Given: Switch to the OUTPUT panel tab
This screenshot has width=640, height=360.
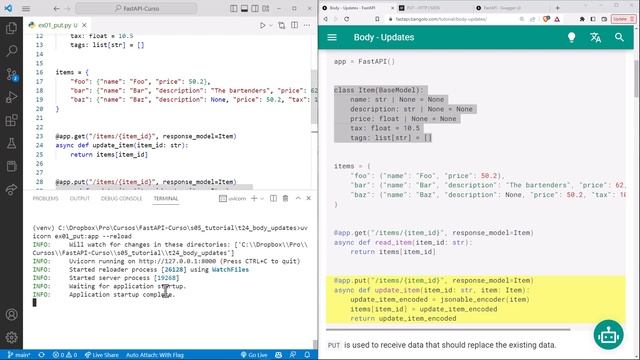Looking at the screenshot, I should (x=80, y=198).
